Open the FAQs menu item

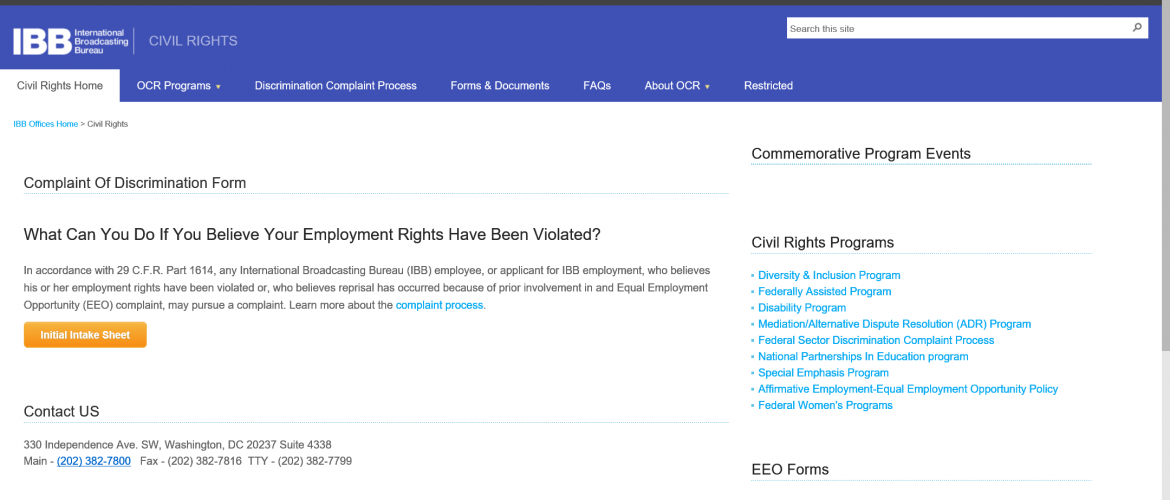tap(597, 86)
